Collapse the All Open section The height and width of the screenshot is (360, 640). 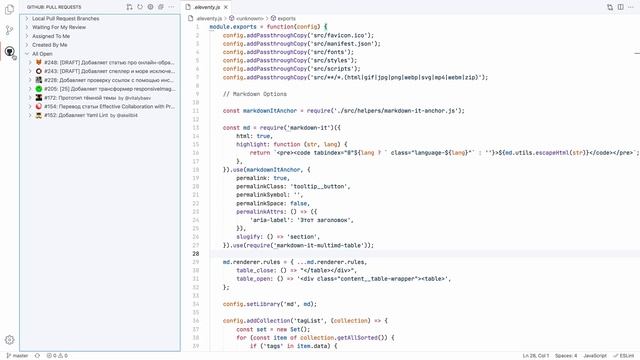tap(27, 53)
